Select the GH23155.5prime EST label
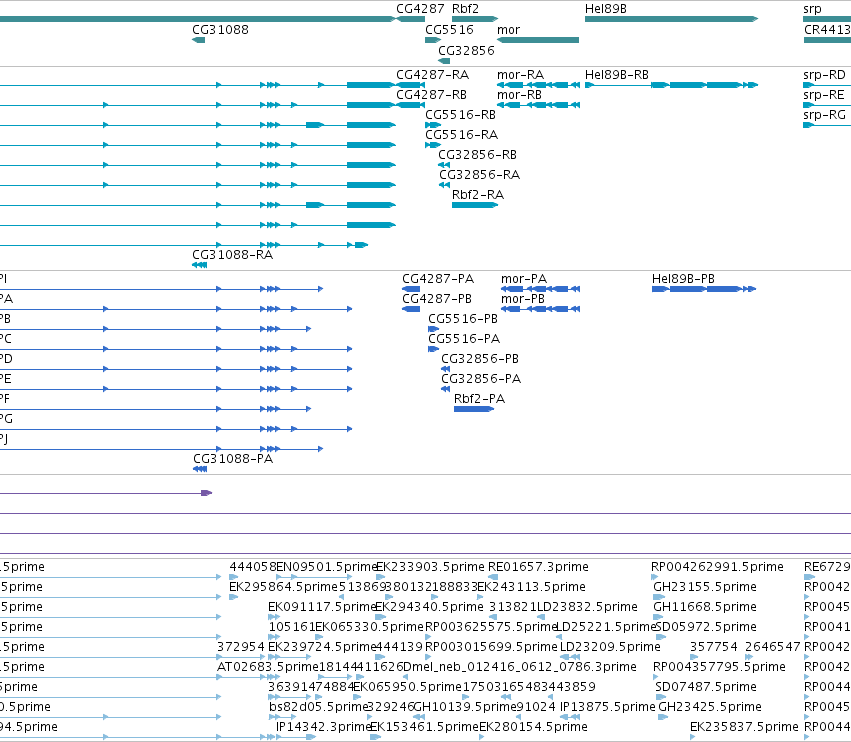851x742 pixels. pyautogui.click(x=704, y=587)
